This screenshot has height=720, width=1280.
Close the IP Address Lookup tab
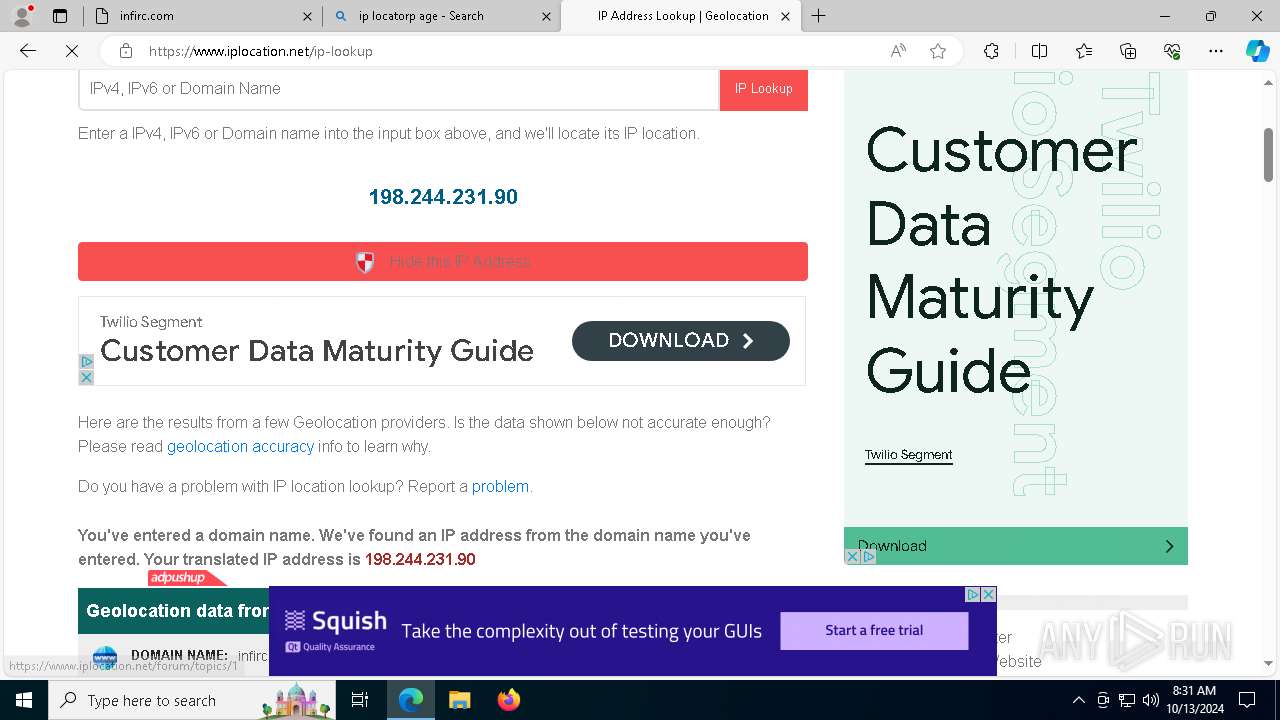click(x=785, y=16)
